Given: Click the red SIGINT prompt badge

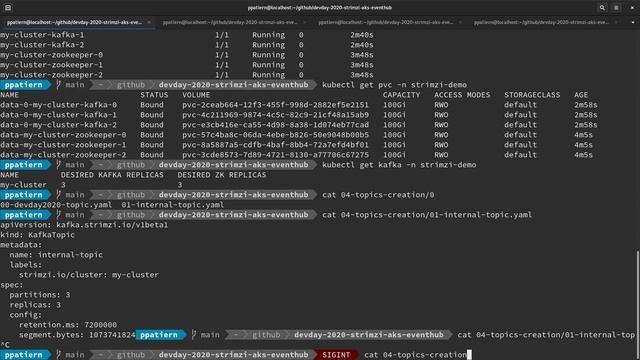Looking at the screenshot, I should coord(336,355).
